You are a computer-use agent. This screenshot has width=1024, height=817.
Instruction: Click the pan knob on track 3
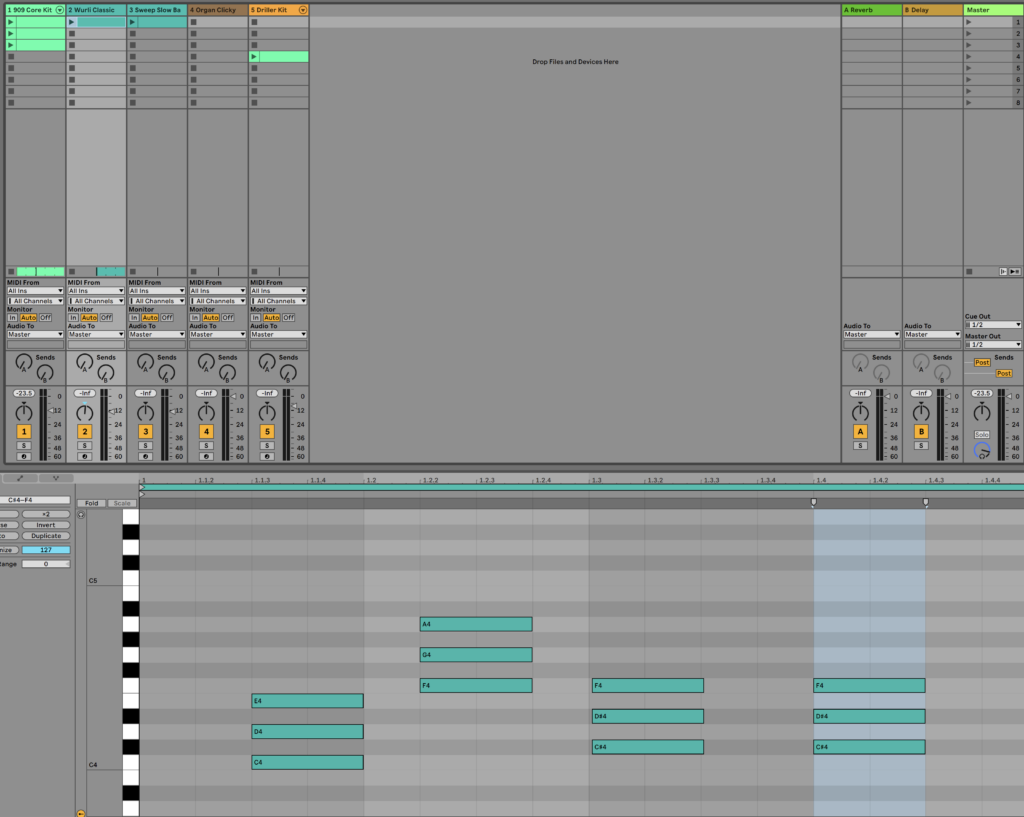pos(145,412)
